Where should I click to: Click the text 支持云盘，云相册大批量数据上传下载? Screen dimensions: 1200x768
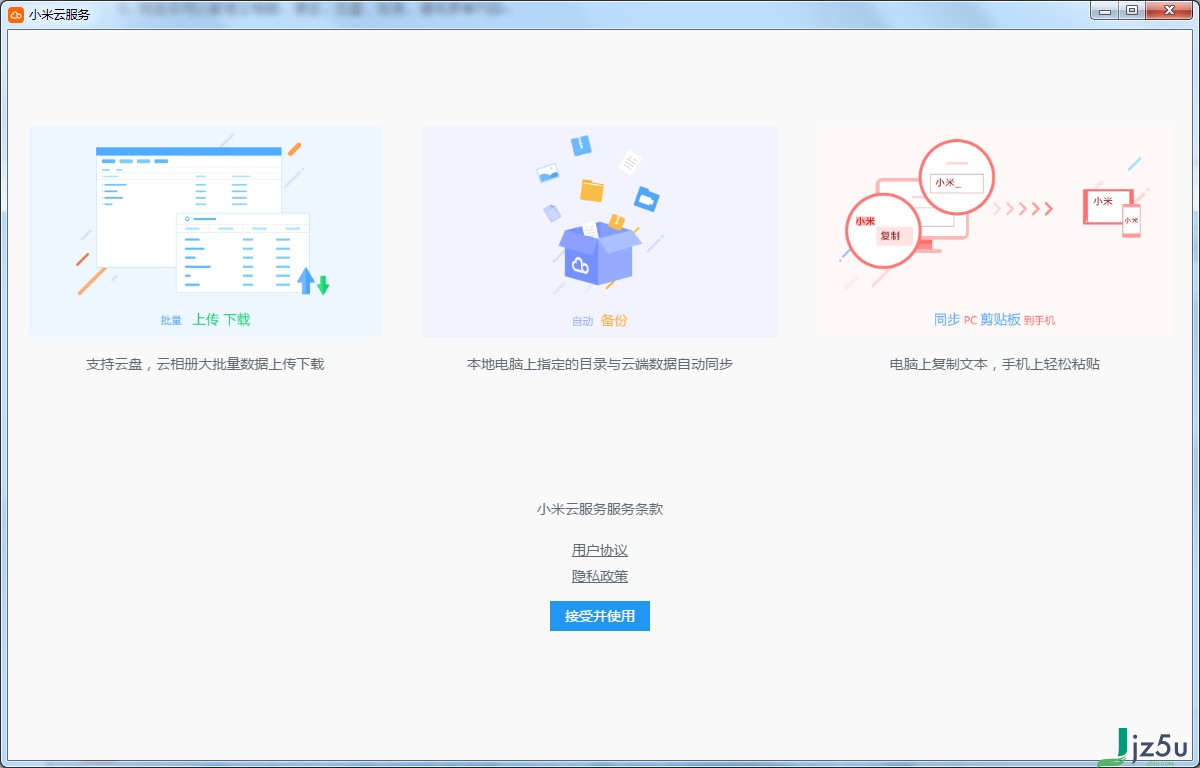coord(205,364)
